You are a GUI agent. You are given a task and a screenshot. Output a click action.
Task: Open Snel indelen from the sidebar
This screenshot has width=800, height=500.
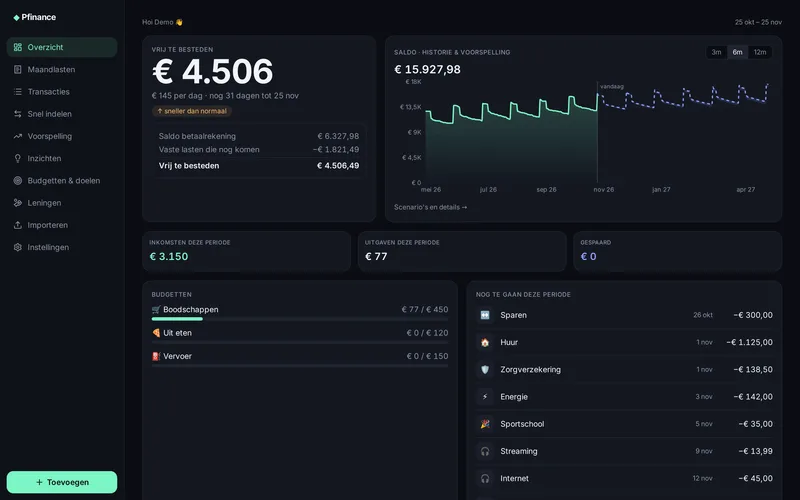click(x=62, y=114)
